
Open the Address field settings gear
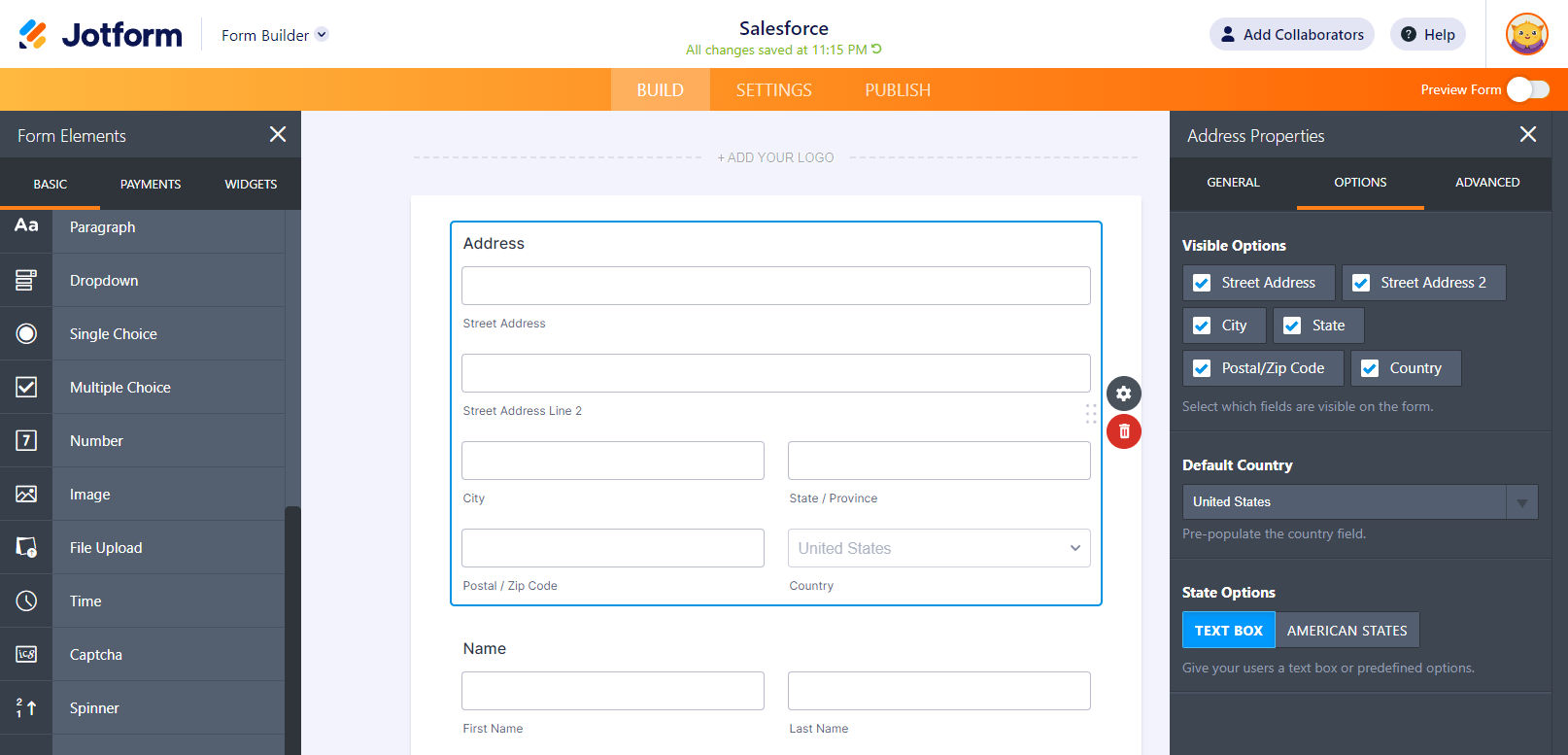click(x=1124, y=394)
